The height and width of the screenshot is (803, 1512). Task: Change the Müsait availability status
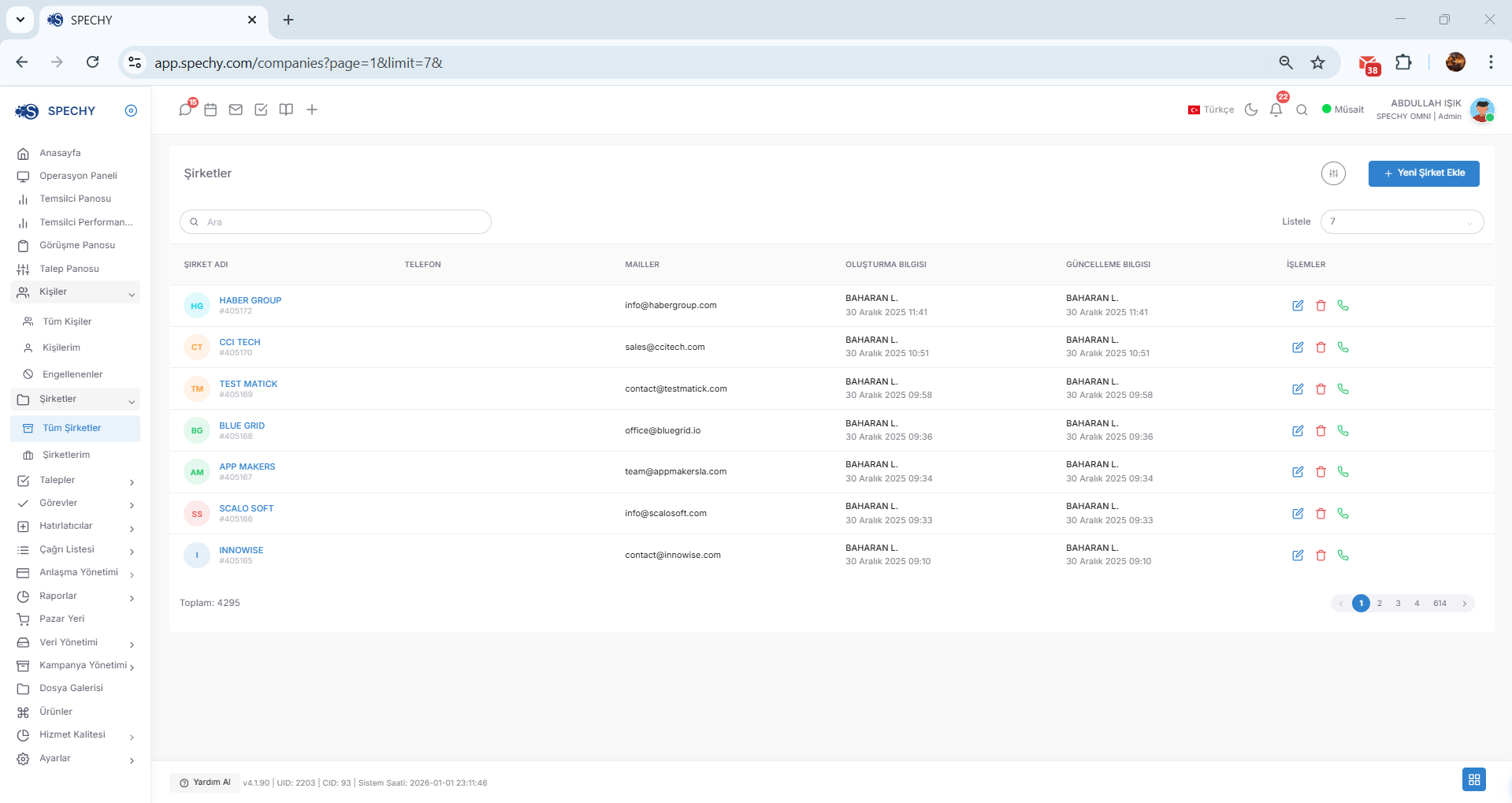[1343, 110]
